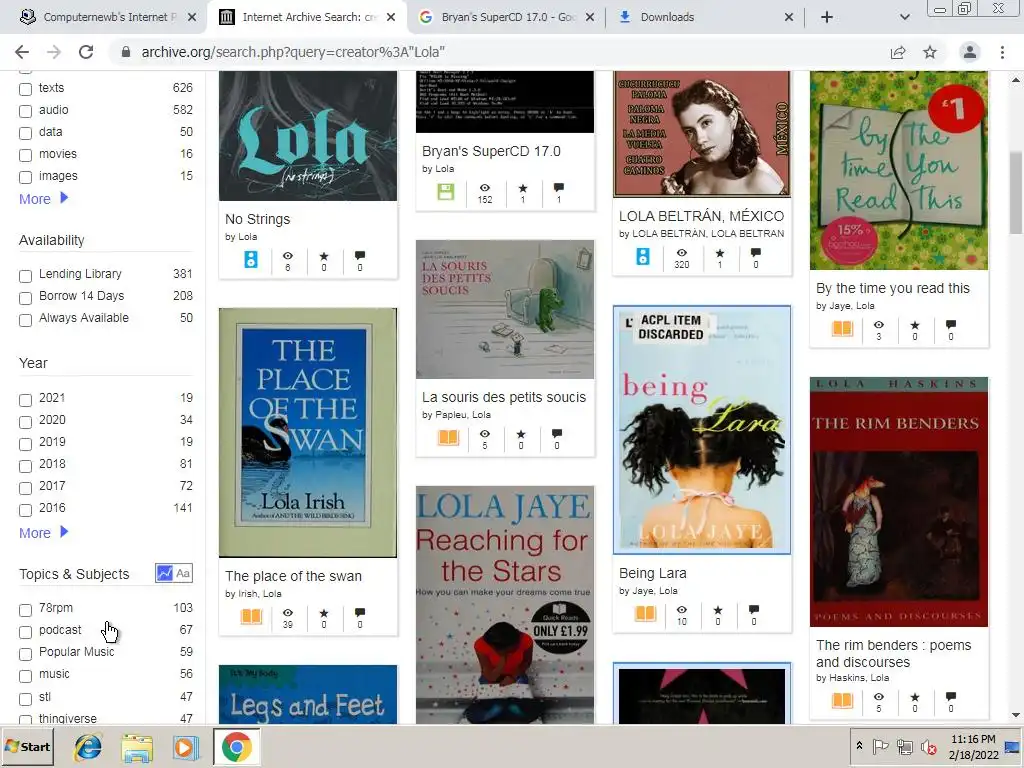The width and height of the screenshot is (1024, 768).
Task: Open La souris des petits soucis link
Action: click(504, 397)
